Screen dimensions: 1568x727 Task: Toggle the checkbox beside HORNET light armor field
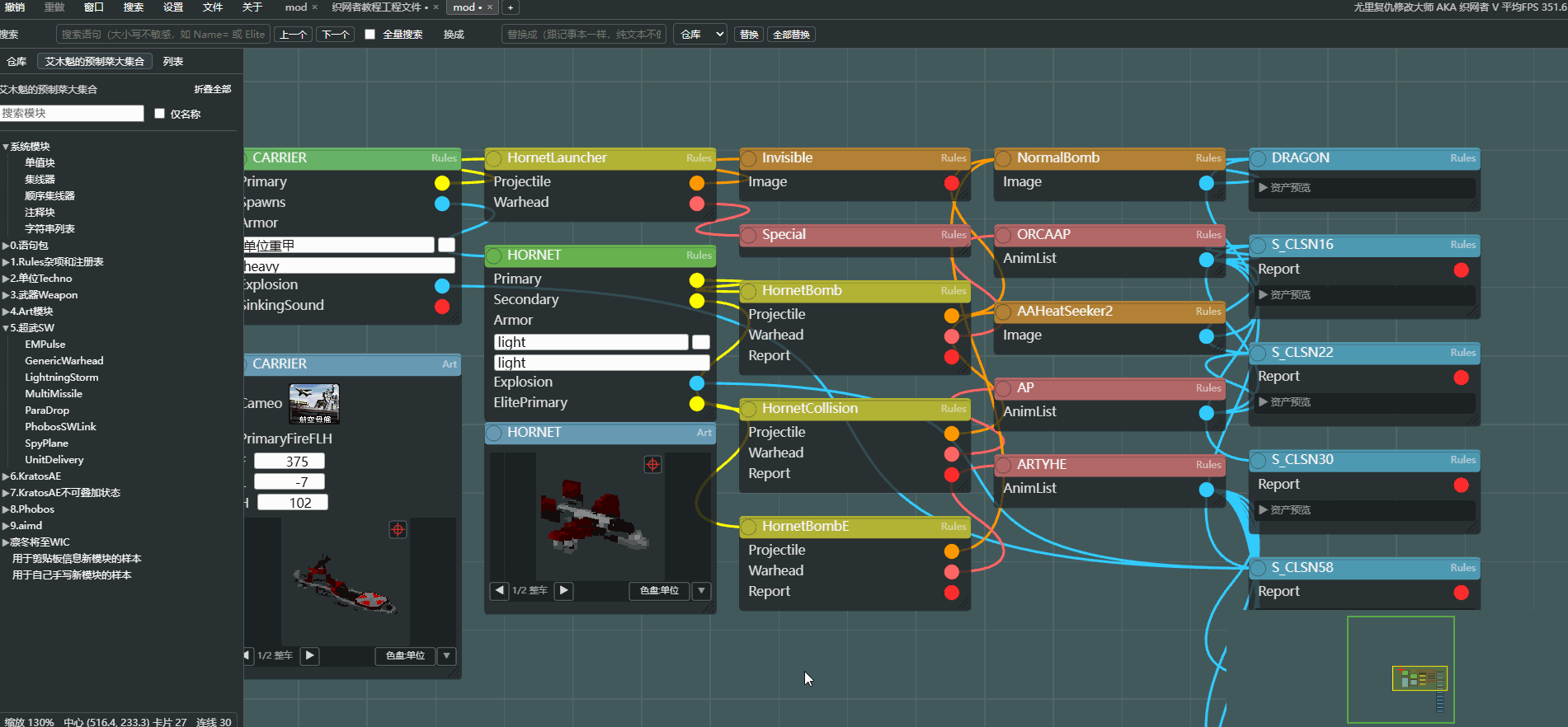coord(701,342)
